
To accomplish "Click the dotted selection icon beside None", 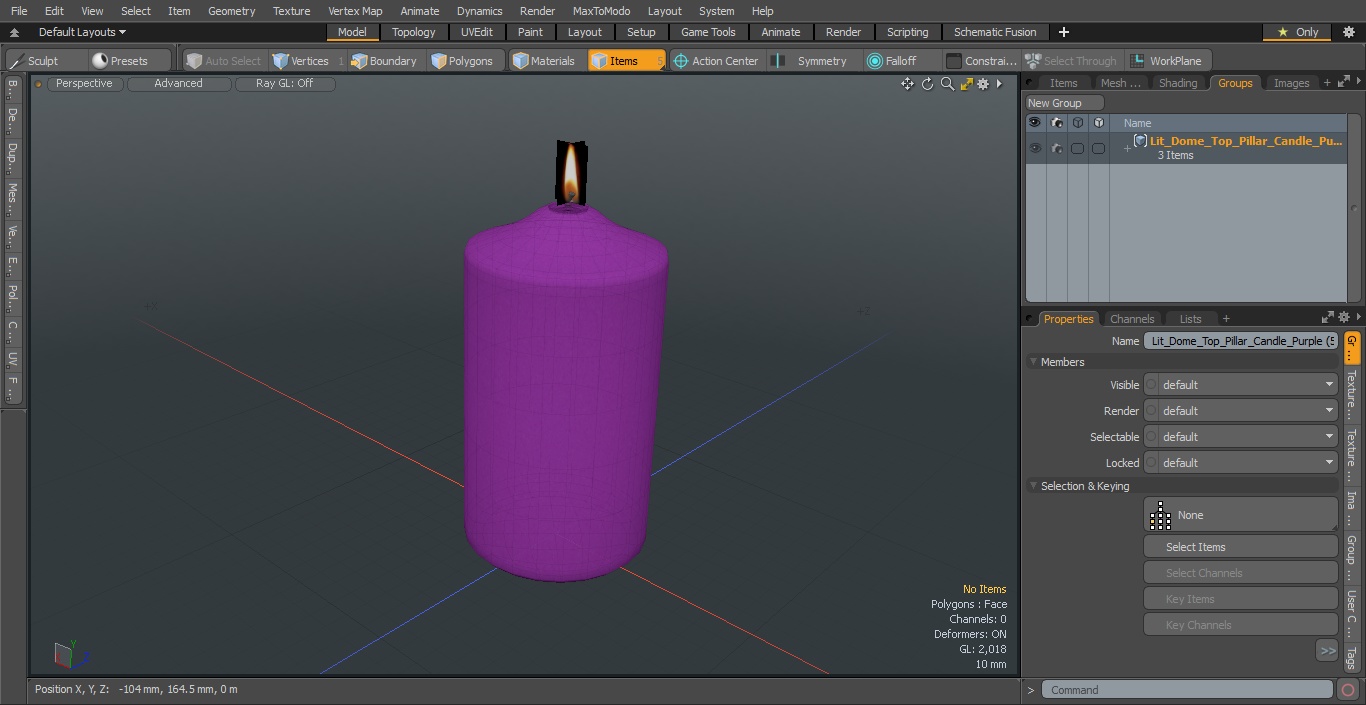I will point(1160,515).
